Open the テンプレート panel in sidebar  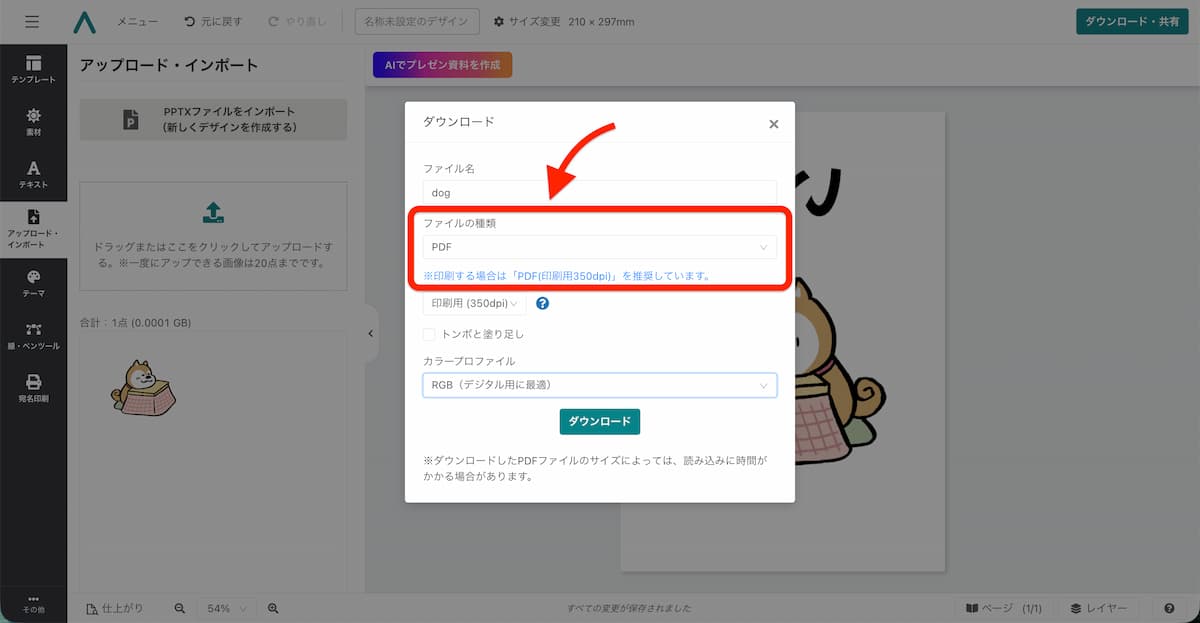pyautogui.click(x=33, y=69)
